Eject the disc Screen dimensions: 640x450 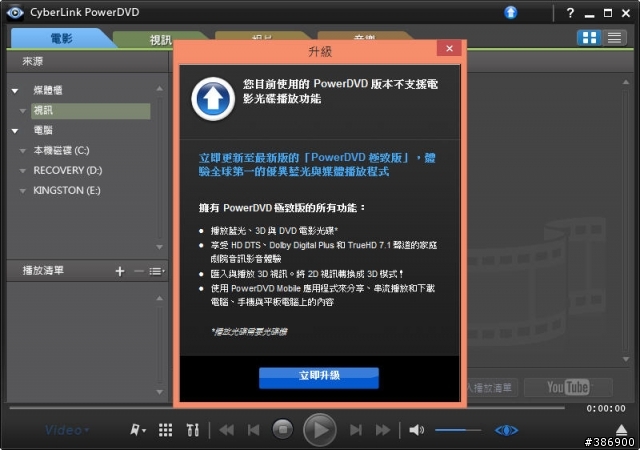(x=621, y=430)
